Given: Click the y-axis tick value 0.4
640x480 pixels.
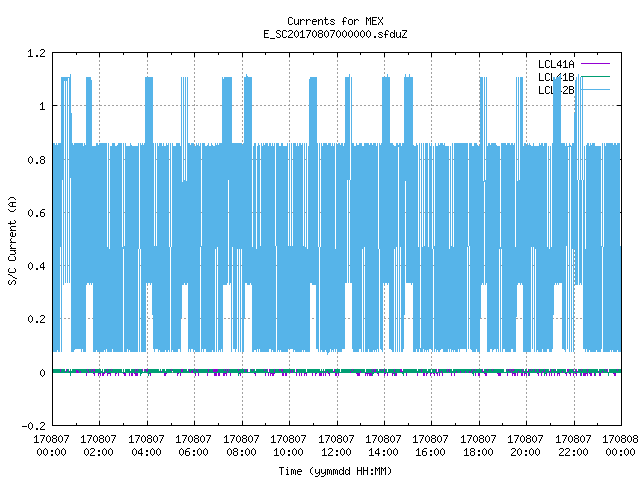Looking at the screenshot, I should coord(36,266).
